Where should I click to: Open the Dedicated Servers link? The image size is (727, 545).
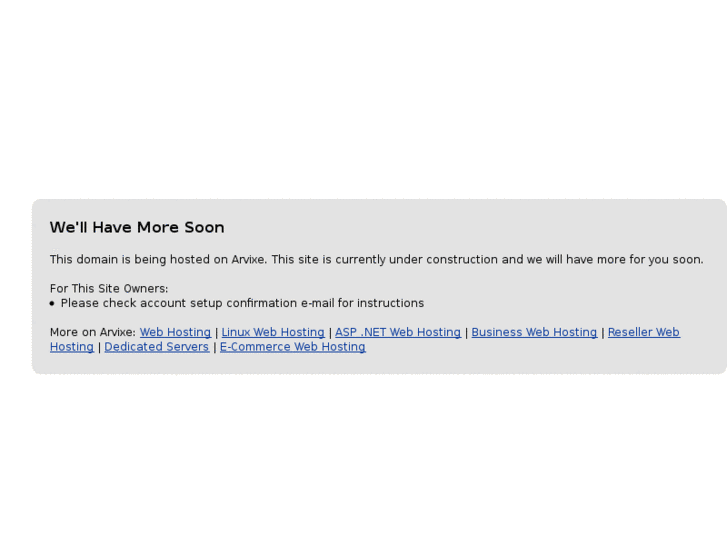(156, 347)
